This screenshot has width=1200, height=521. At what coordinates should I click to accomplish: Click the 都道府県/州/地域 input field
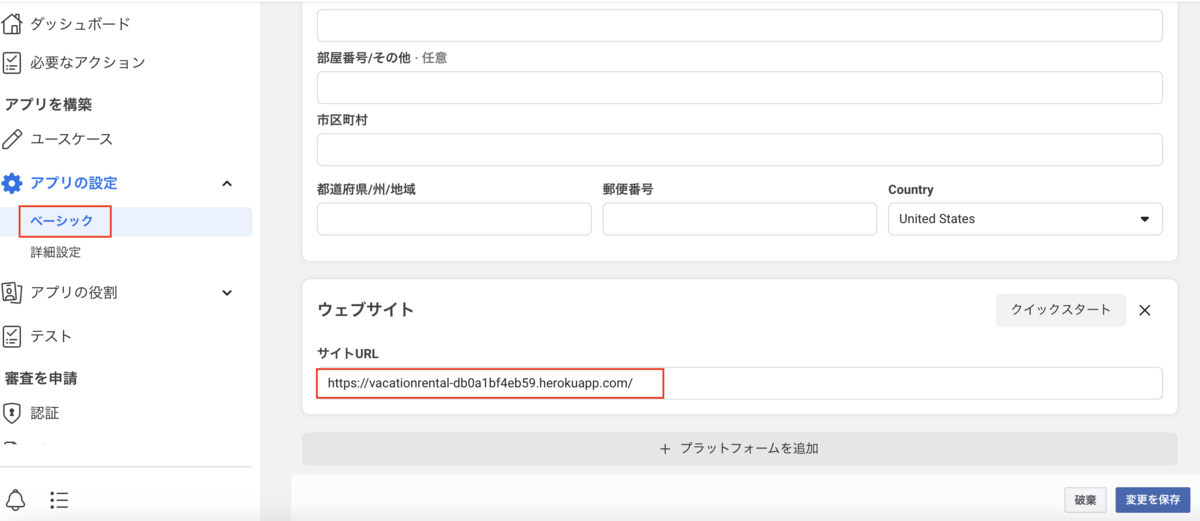pos(454,219)
